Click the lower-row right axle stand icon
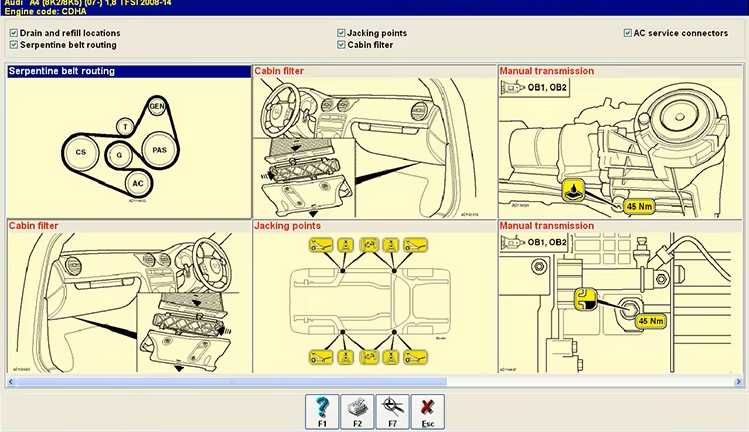This screenshot has height=432, width=749. [391, 357]
